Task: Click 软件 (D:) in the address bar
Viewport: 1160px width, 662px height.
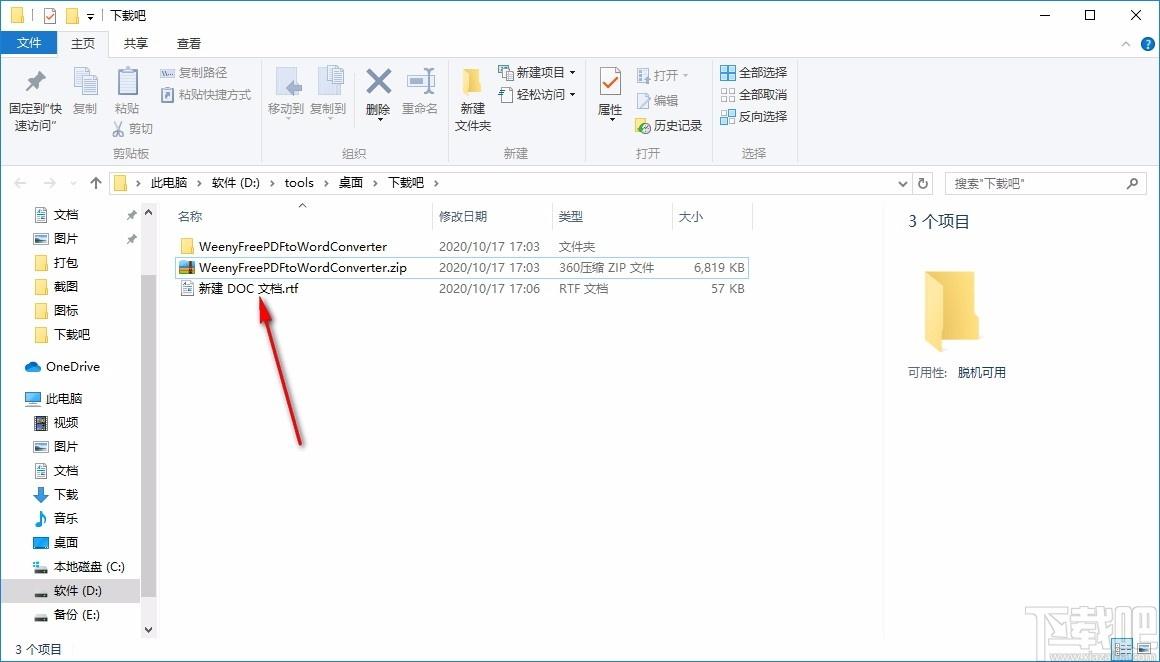Action: (x=236, y=183)
